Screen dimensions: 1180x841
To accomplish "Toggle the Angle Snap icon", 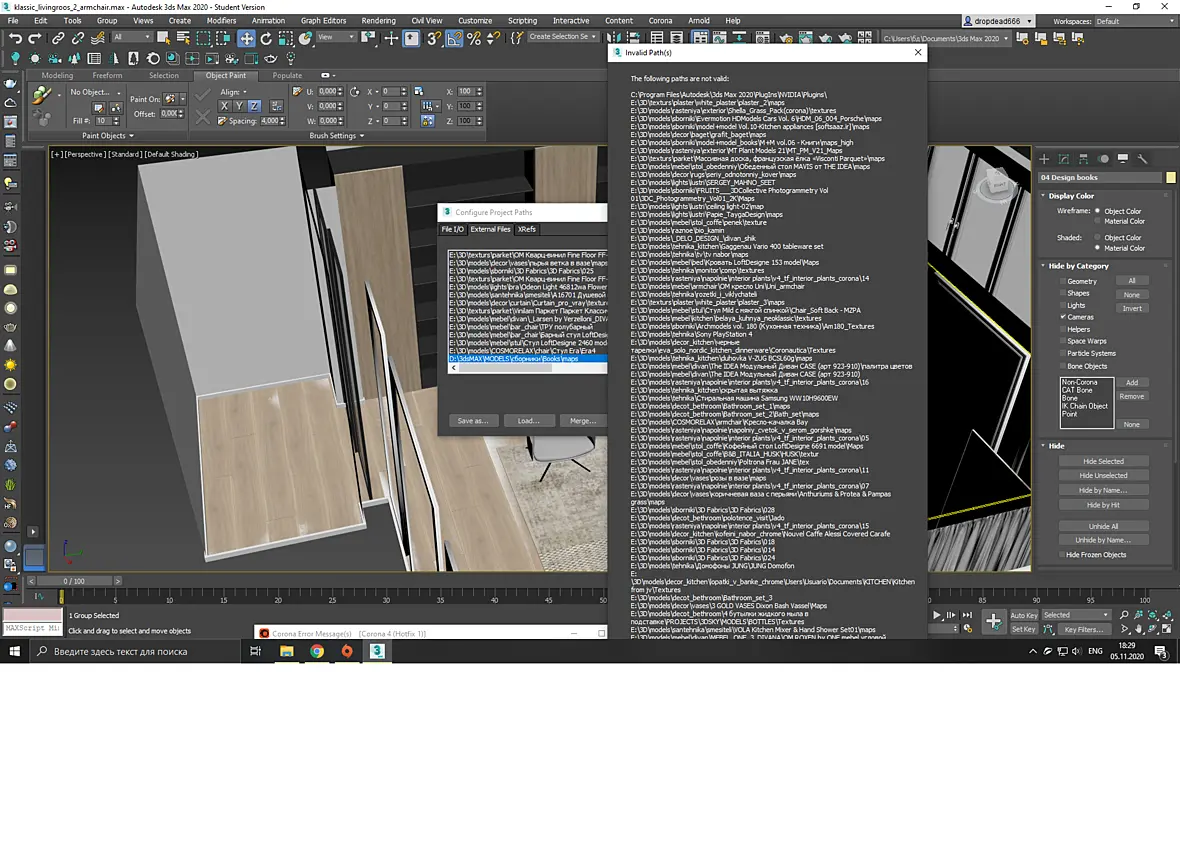I will 455,38.
